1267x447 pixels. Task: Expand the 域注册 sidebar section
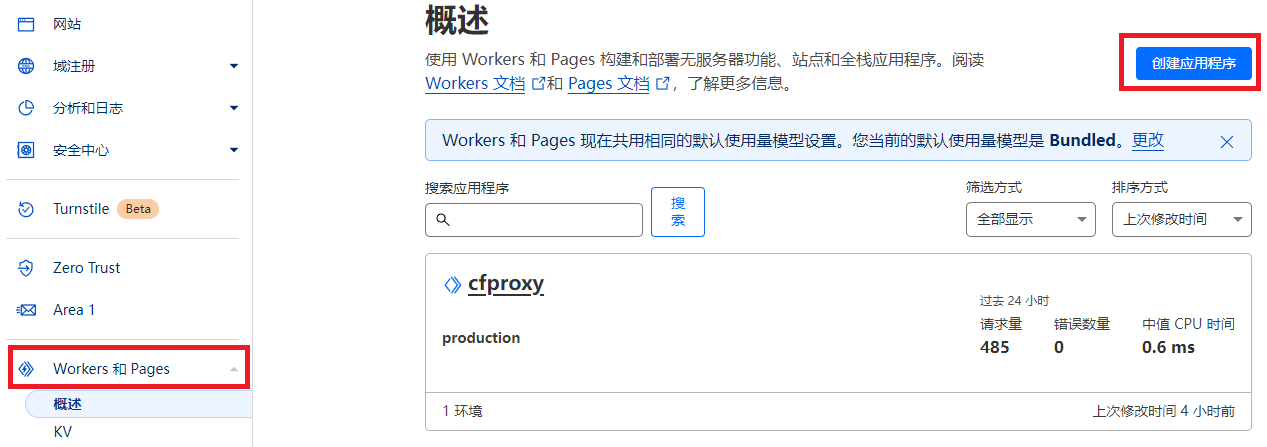pos(234,66)
